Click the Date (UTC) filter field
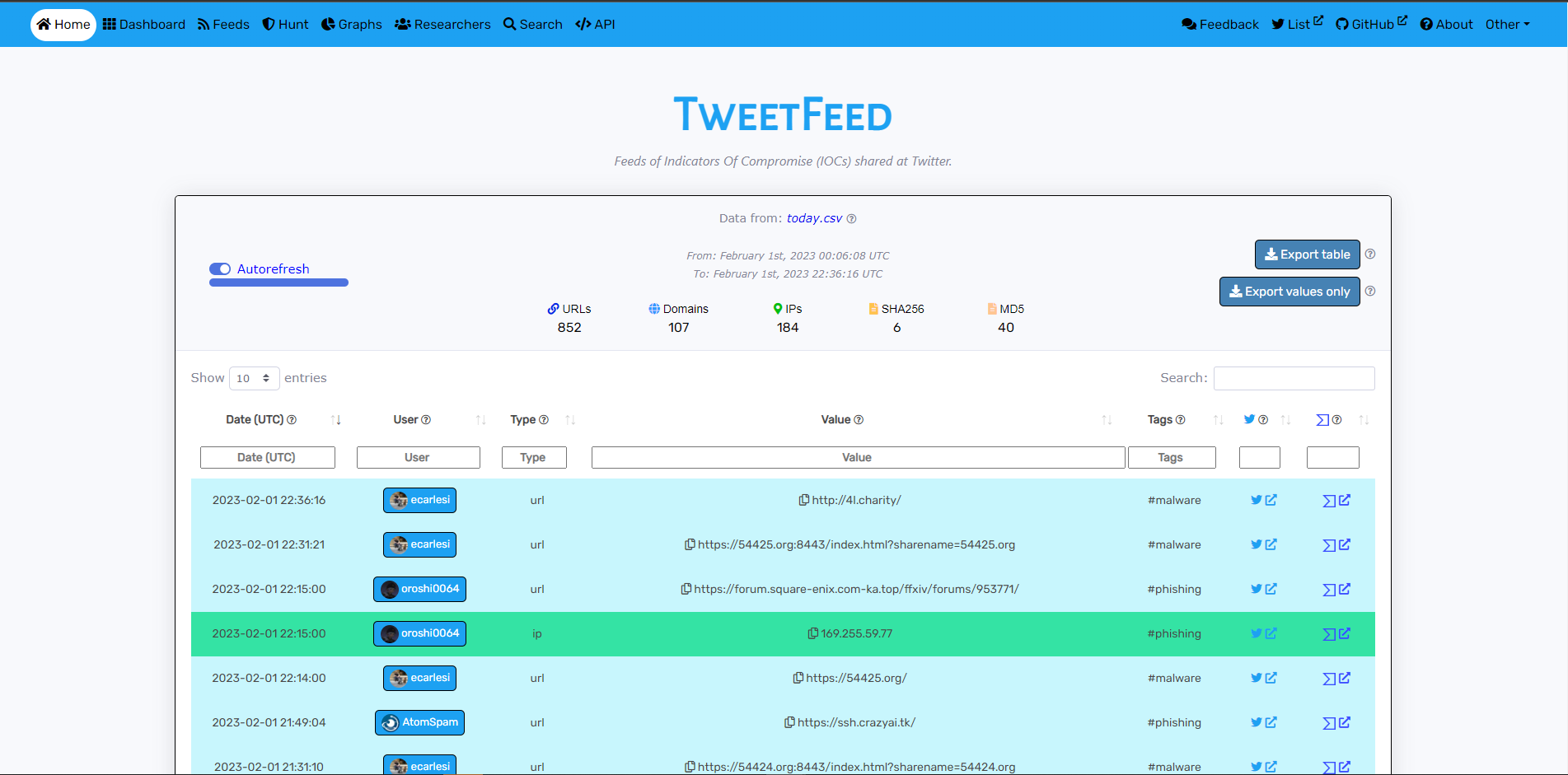 [x=268, y=458]
